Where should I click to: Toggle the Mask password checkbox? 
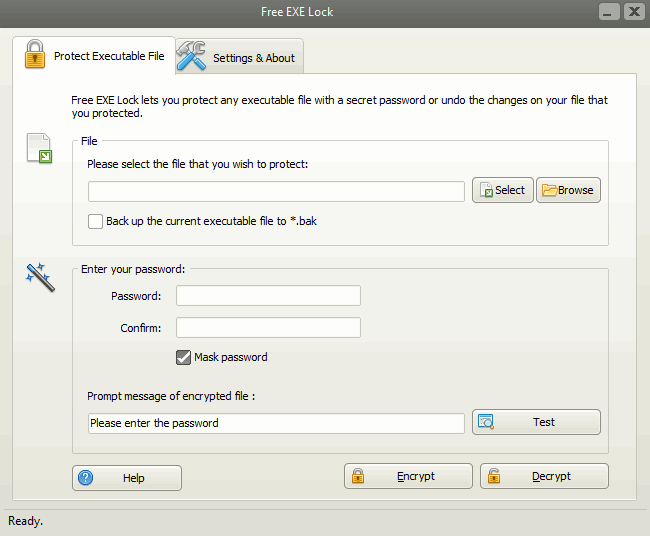tap(183, 357)
